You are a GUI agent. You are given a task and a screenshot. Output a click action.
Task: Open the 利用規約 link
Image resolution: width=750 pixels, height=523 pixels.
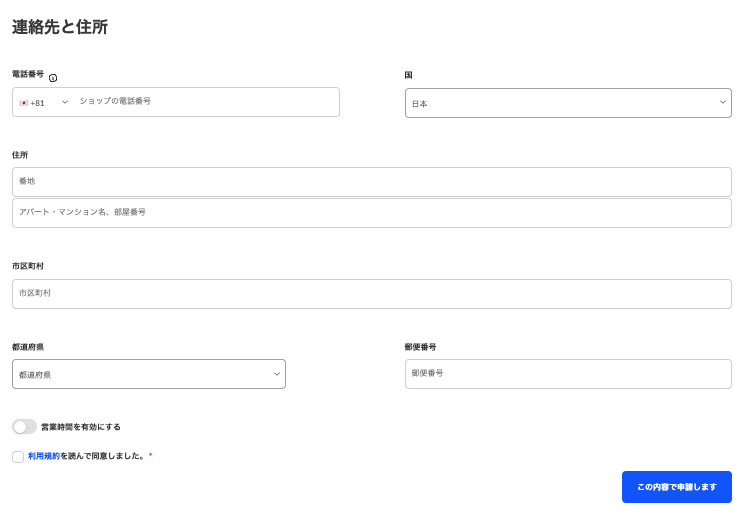[x=43, y=456]
